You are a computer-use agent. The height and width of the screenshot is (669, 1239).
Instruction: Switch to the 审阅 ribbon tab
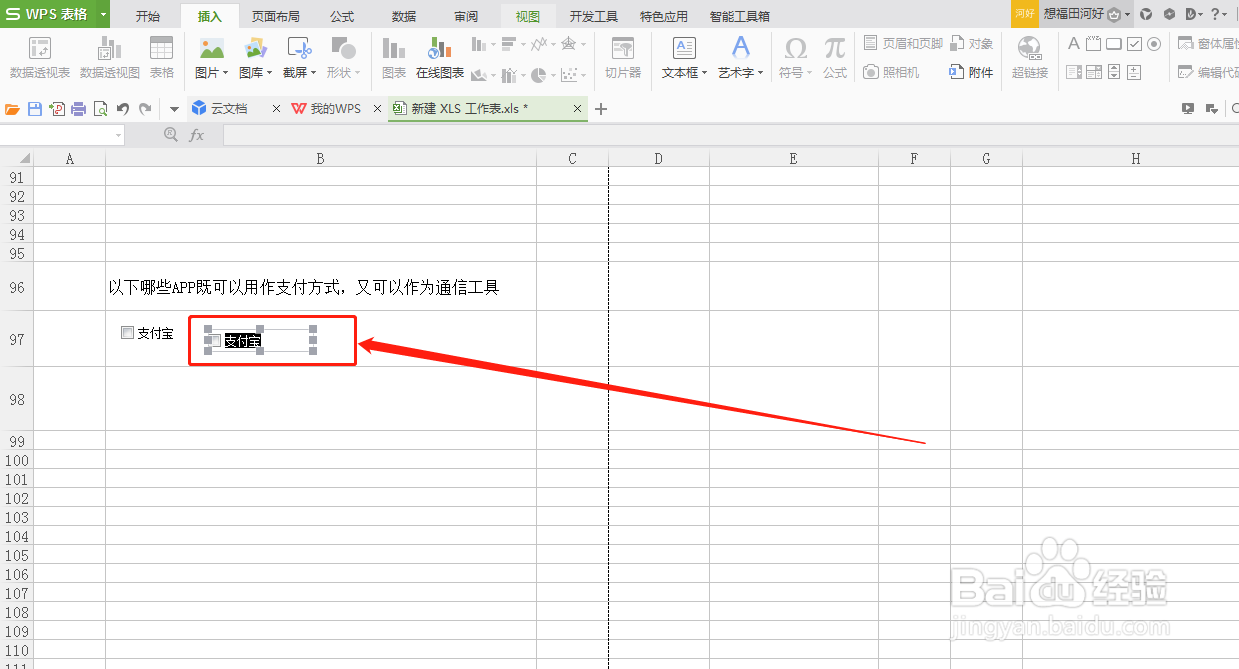pos(466,16)
